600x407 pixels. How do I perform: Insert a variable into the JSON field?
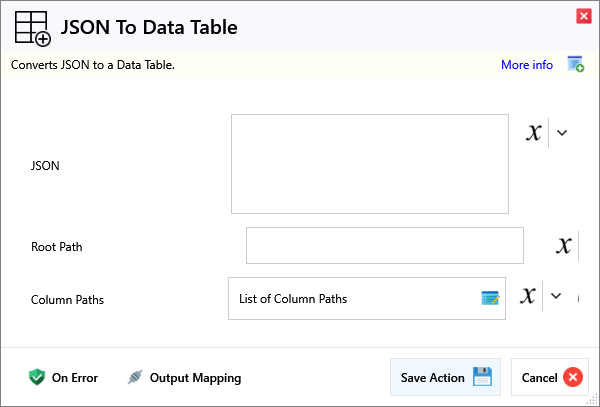(534, 133)
